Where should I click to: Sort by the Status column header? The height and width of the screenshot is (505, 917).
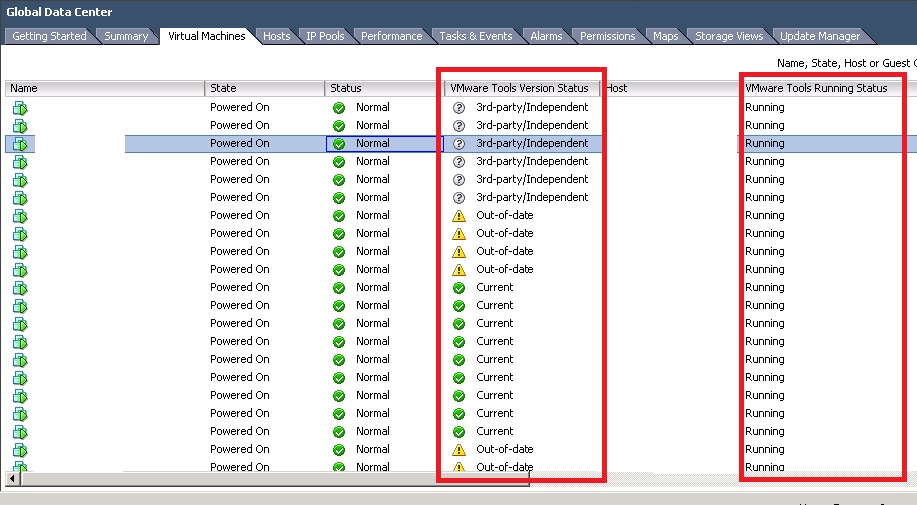pos(384,88)
